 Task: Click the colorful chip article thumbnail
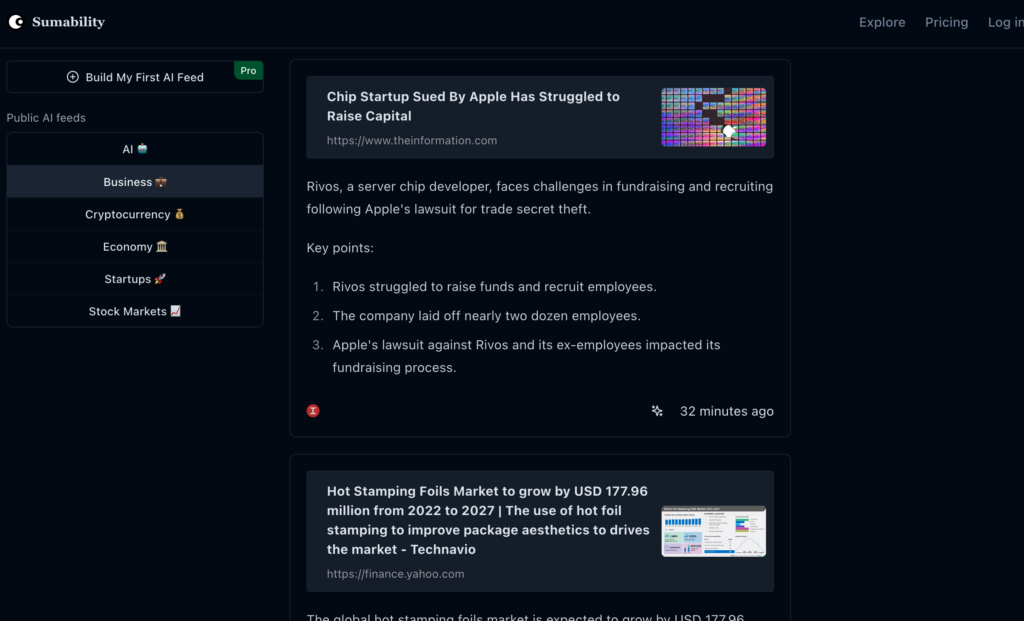click(x=713, y=117)
